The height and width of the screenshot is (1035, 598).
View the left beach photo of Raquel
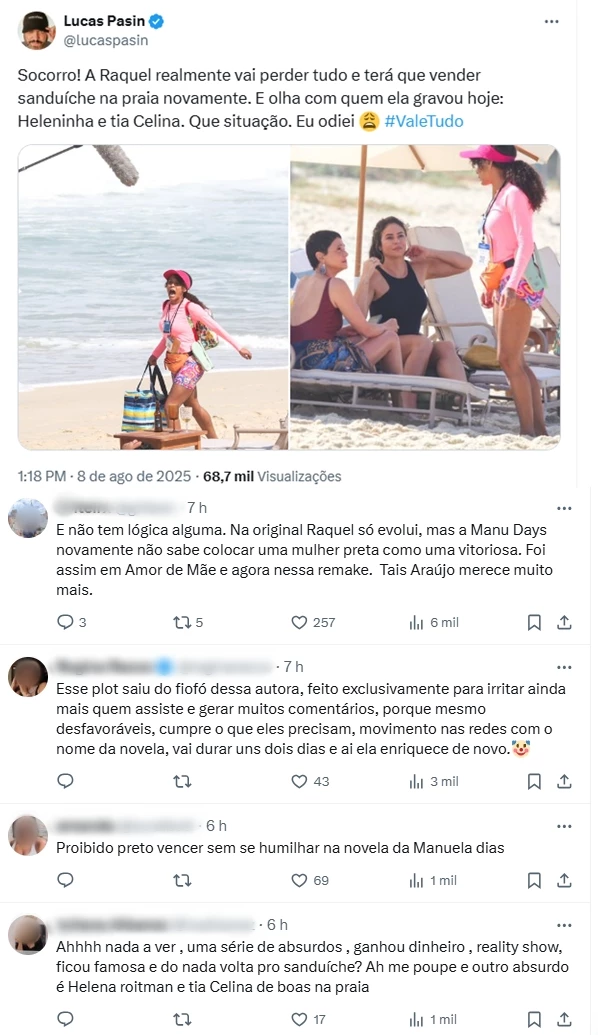(x=153, y=297)
